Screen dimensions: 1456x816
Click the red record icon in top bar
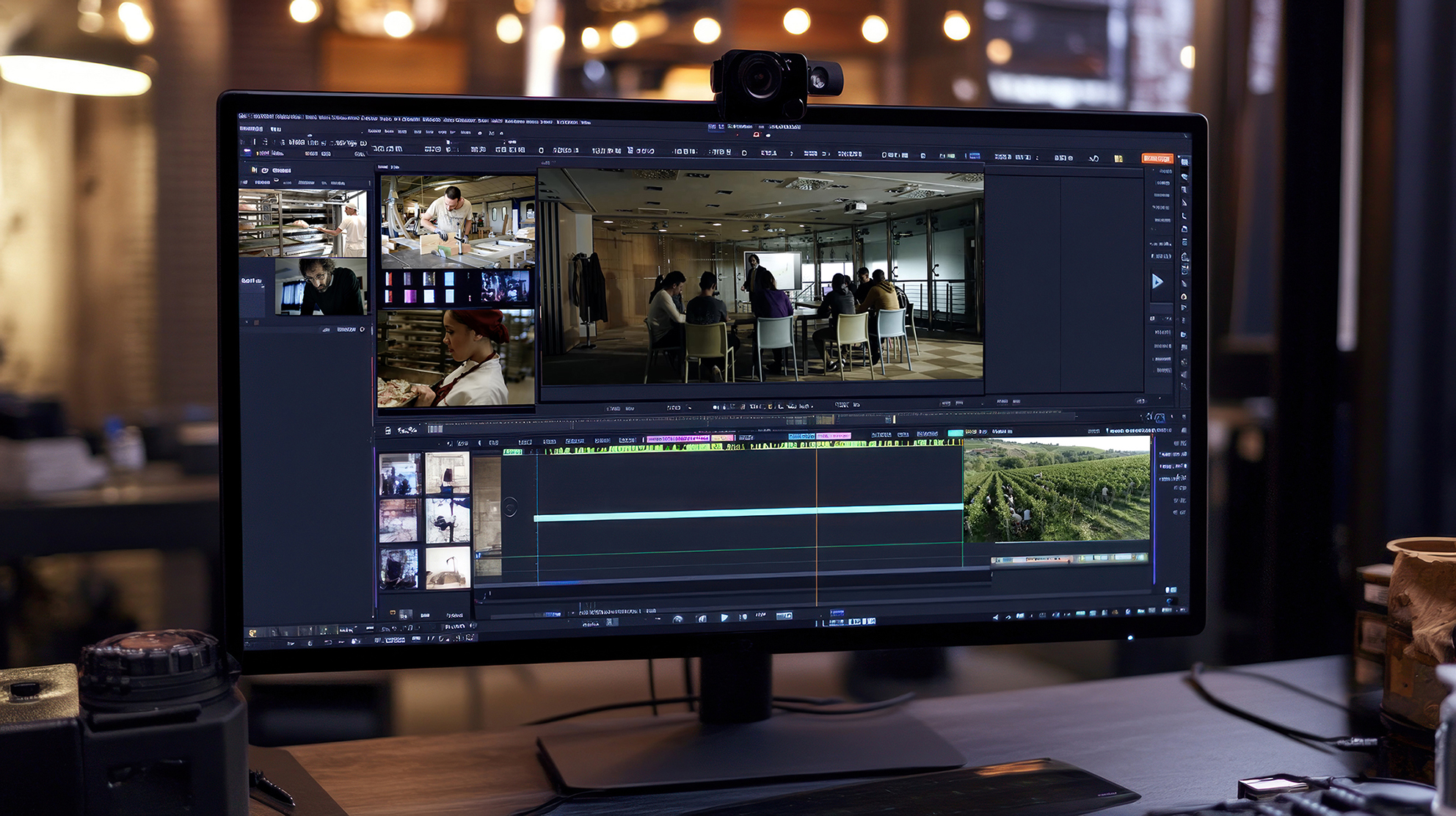coord(756,135)
